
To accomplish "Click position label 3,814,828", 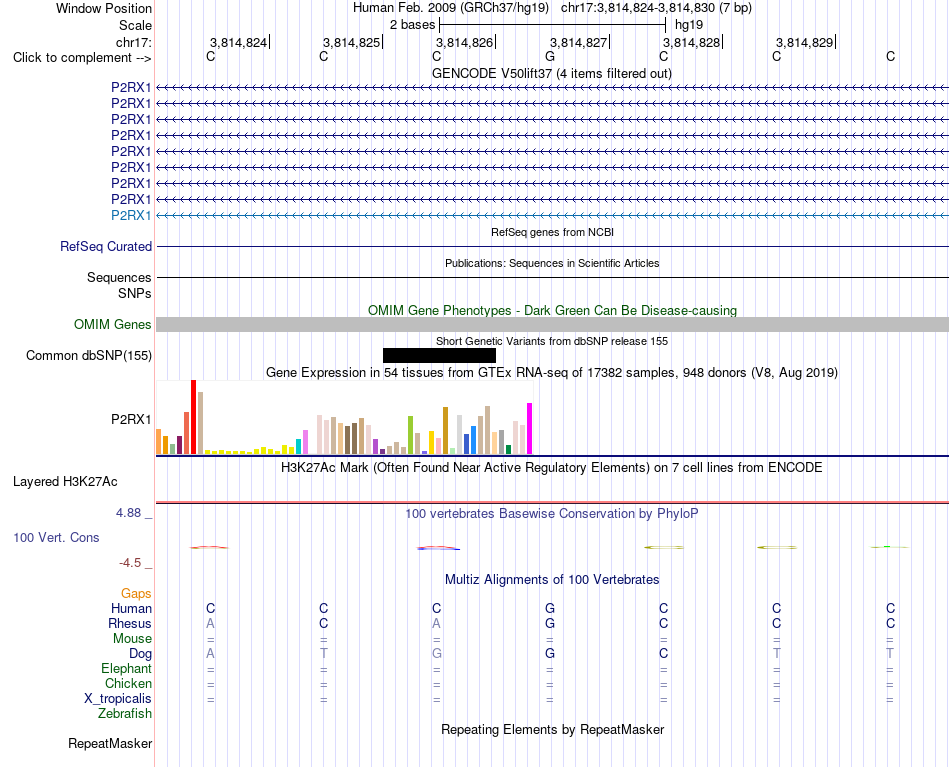I will pyautogui.click(x=691, y=42).
